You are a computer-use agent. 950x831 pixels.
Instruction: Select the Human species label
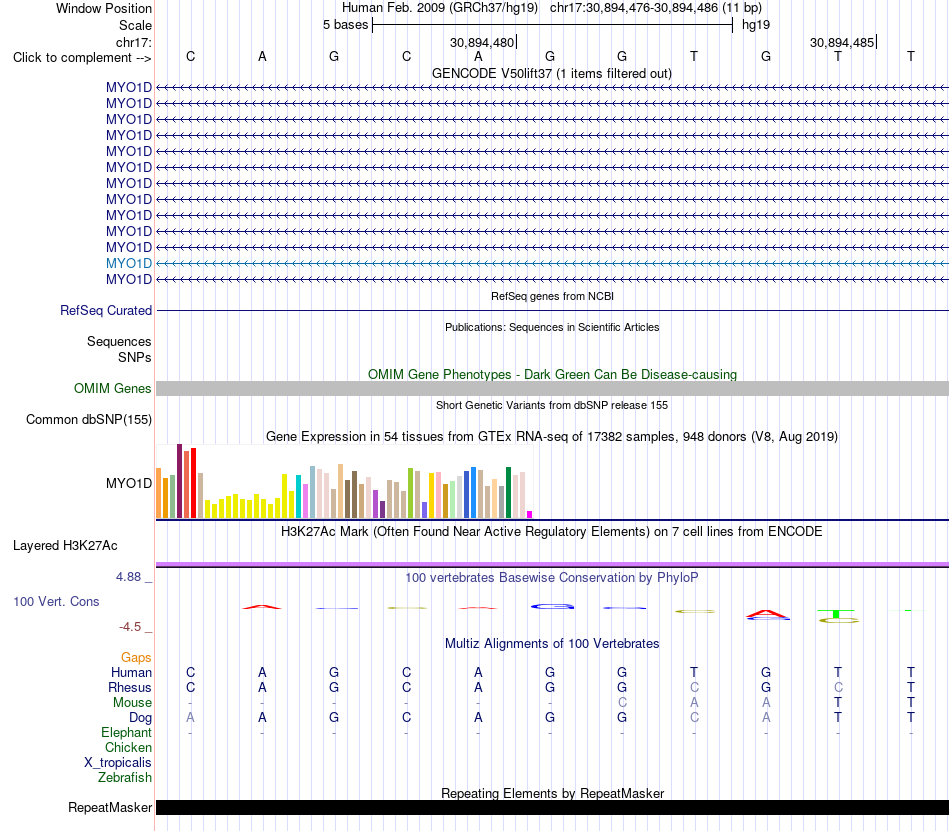[131, 672]
